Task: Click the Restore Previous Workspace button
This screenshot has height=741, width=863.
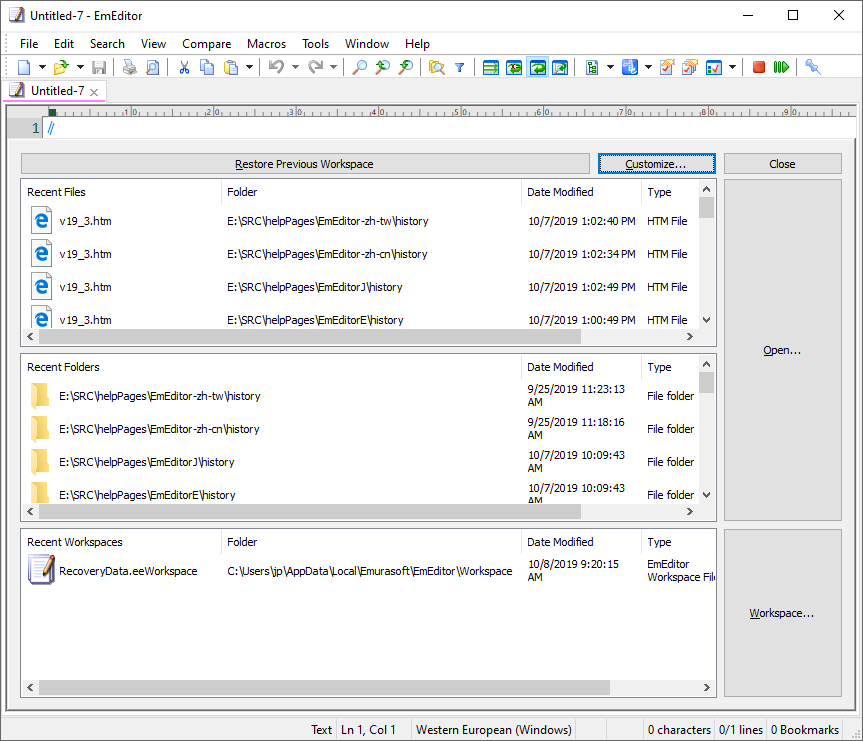Action: (x=304, y=164)
